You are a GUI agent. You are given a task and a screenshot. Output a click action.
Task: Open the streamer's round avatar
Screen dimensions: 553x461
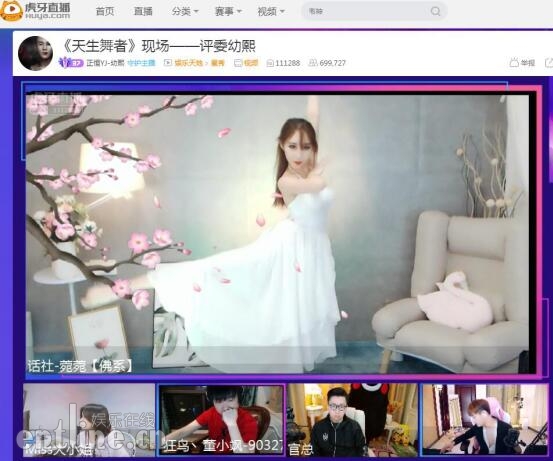[x=35, y=53]
